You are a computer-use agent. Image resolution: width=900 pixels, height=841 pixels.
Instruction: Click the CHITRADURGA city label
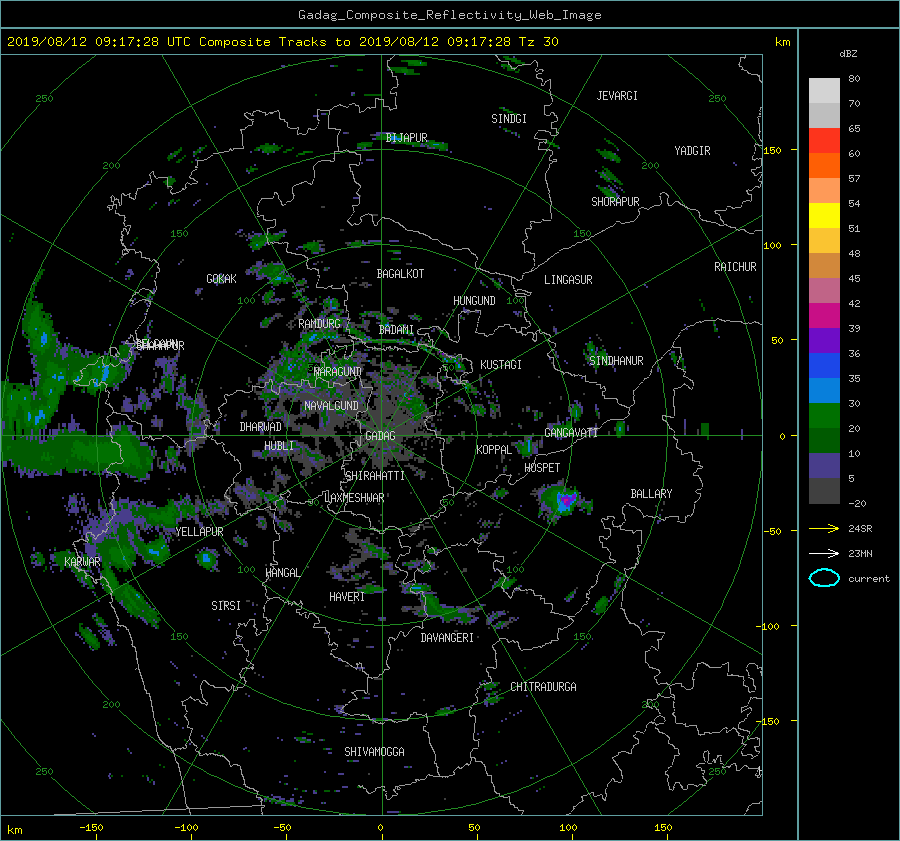(x=543, y=687)
